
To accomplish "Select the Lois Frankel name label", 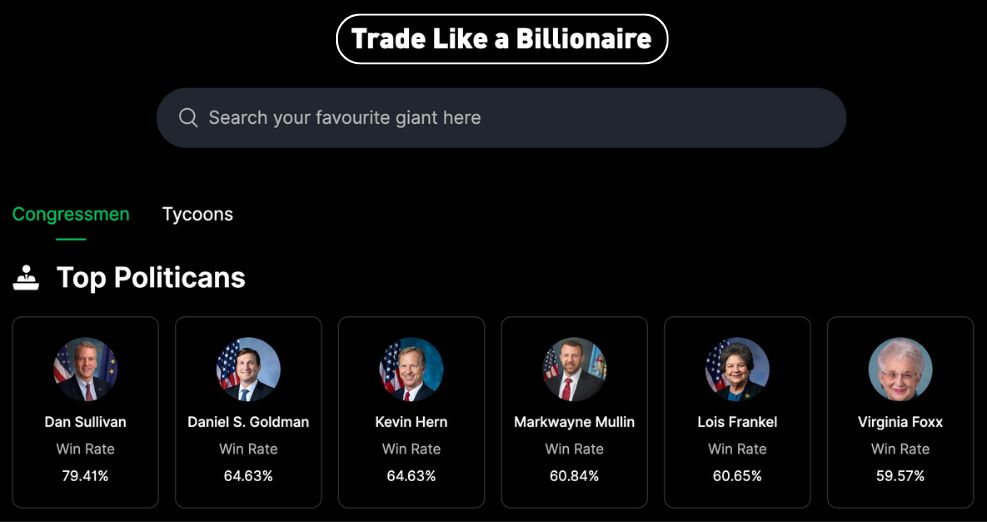I will 737,422.
